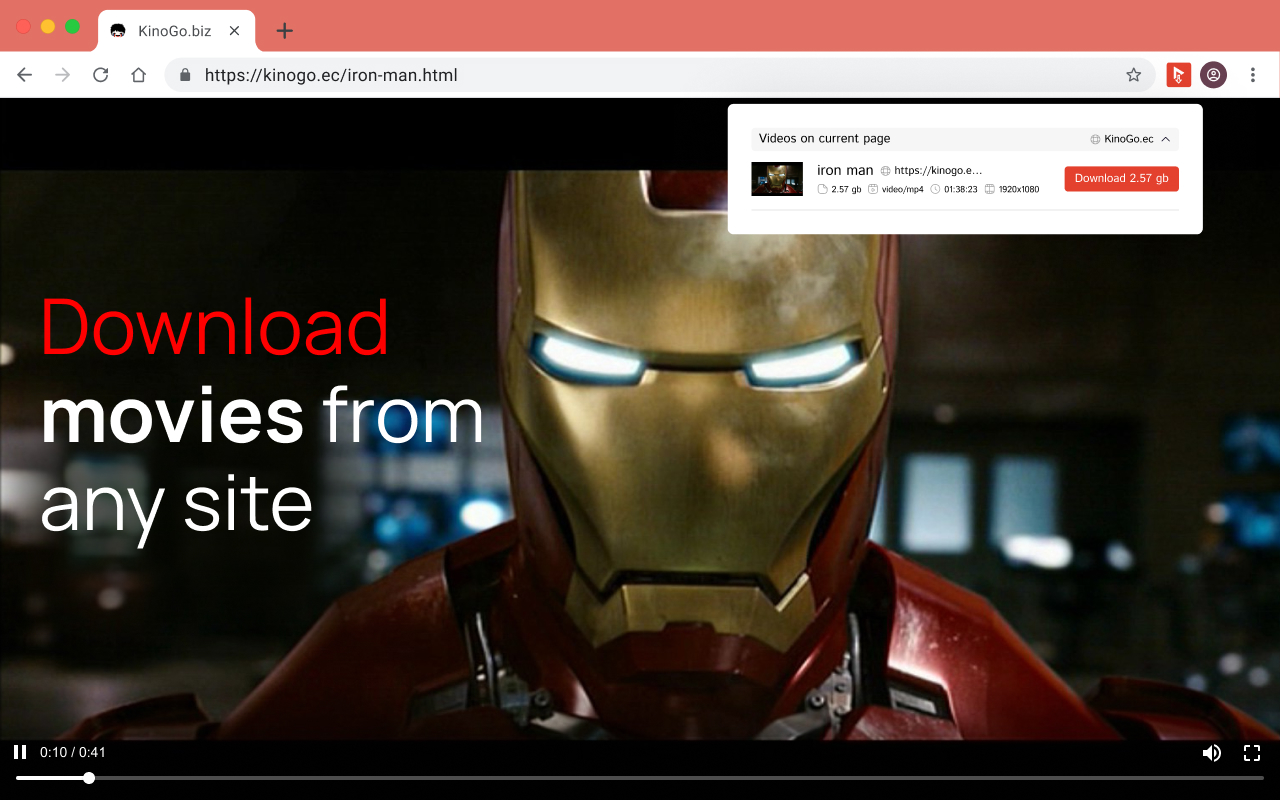Go to the browser home page
The image size is (1280, 800).
(139, 75)
